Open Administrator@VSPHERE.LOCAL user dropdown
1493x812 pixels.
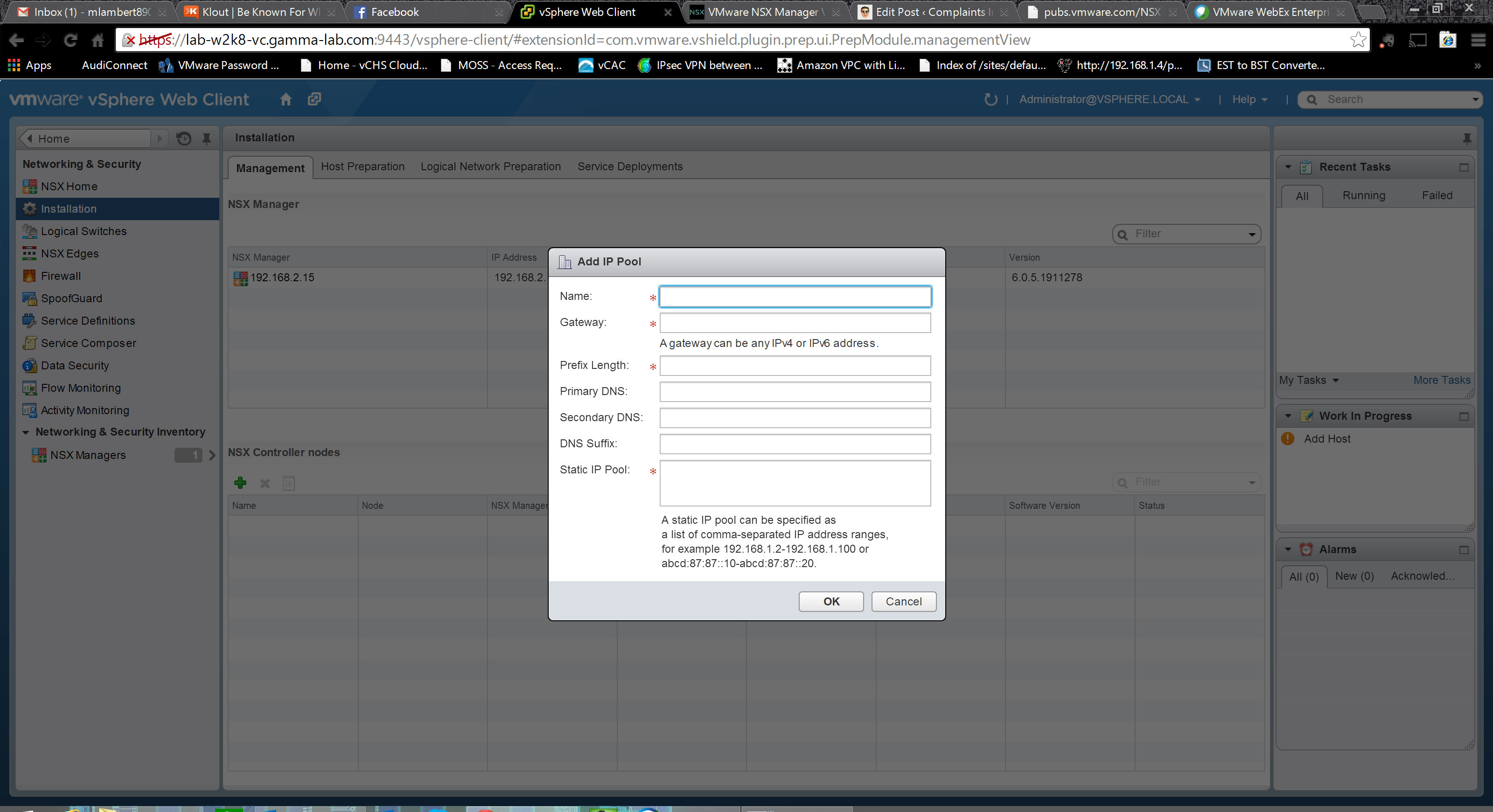point(1109,99)
